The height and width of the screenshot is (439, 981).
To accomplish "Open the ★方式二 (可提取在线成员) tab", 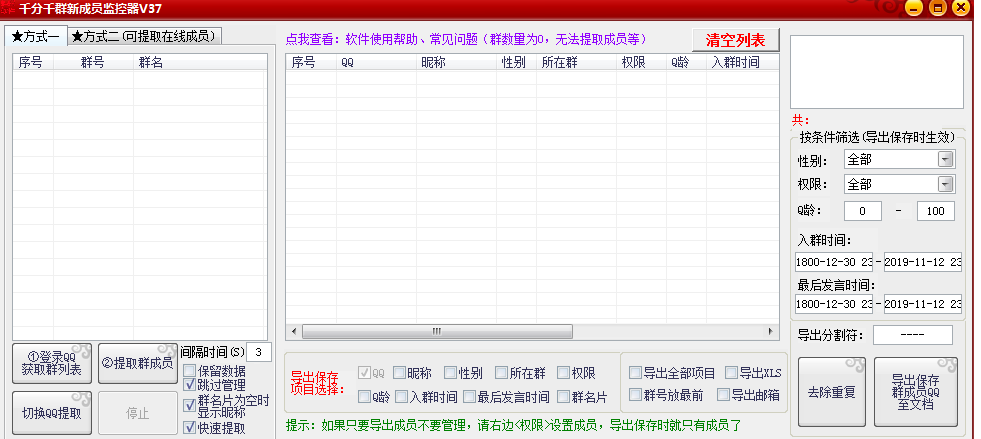I will (x=145, y=36).
